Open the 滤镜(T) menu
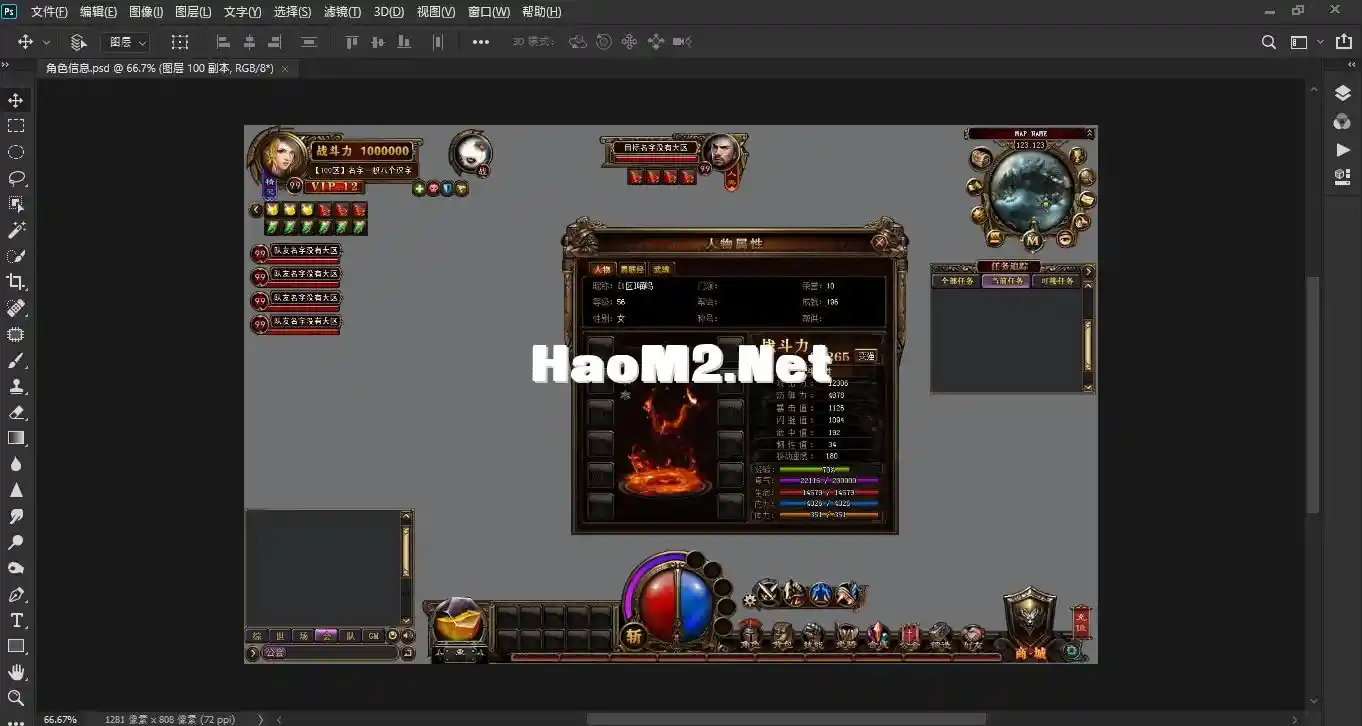Screen dimensions: 1362x726 (343, 12)
